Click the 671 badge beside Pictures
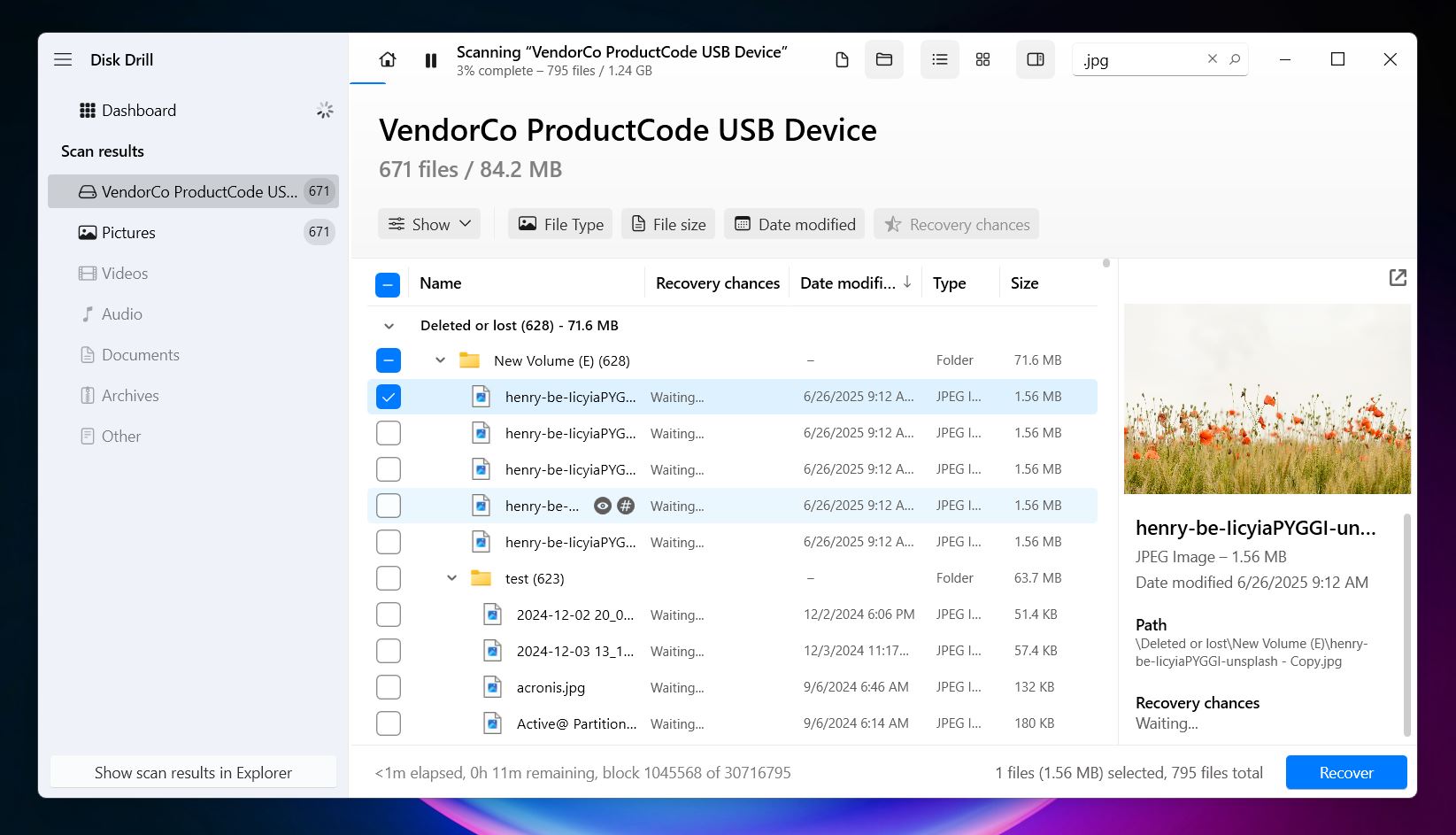 319,232
